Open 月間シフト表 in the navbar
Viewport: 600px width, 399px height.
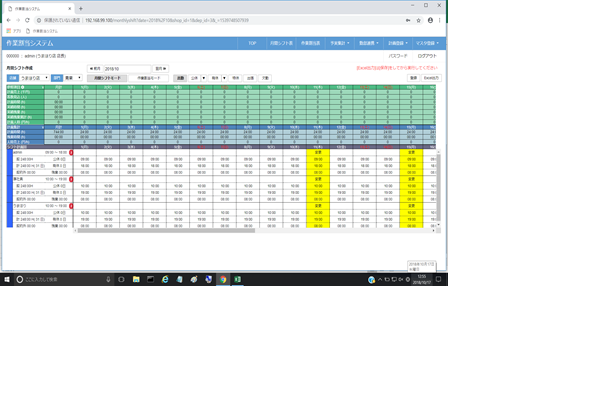click(281, 43)
